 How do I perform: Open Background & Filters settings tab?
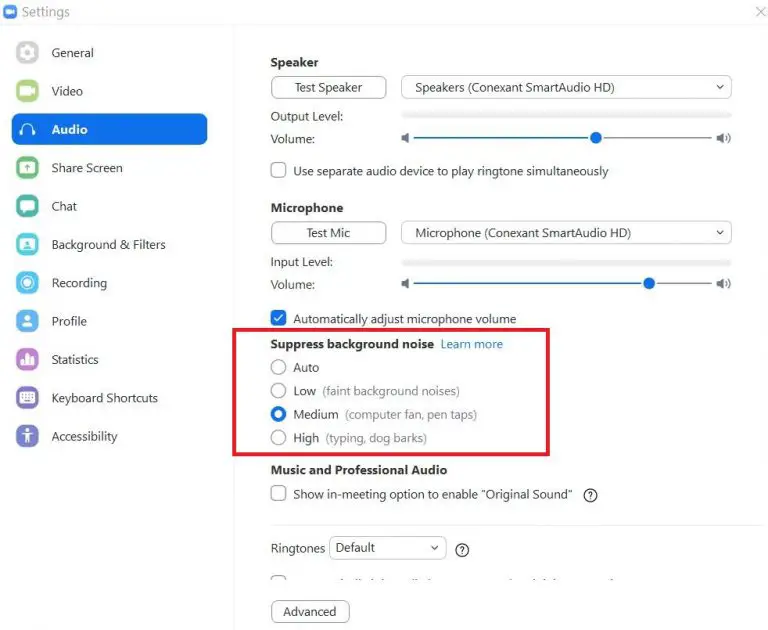pos(108,244)
